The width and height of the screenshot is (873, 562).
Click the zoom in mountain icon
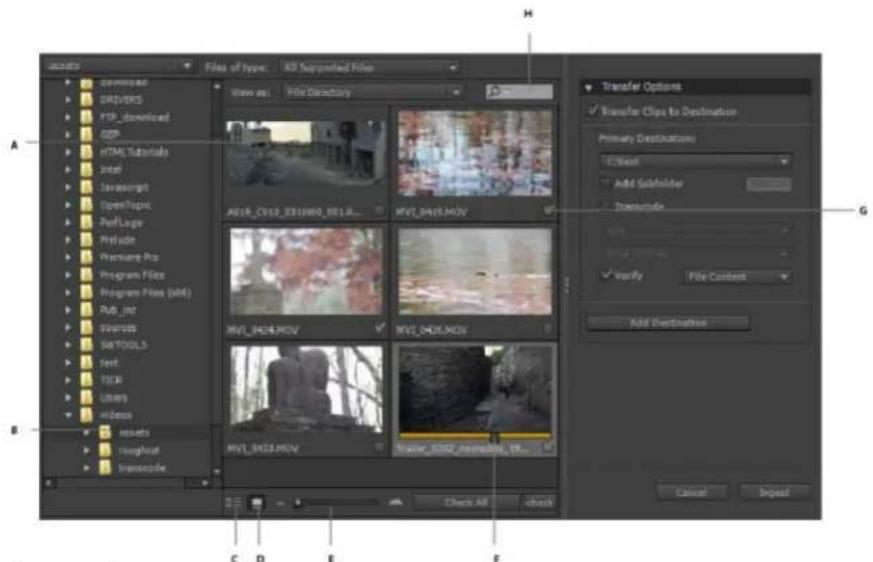(396, 502)
